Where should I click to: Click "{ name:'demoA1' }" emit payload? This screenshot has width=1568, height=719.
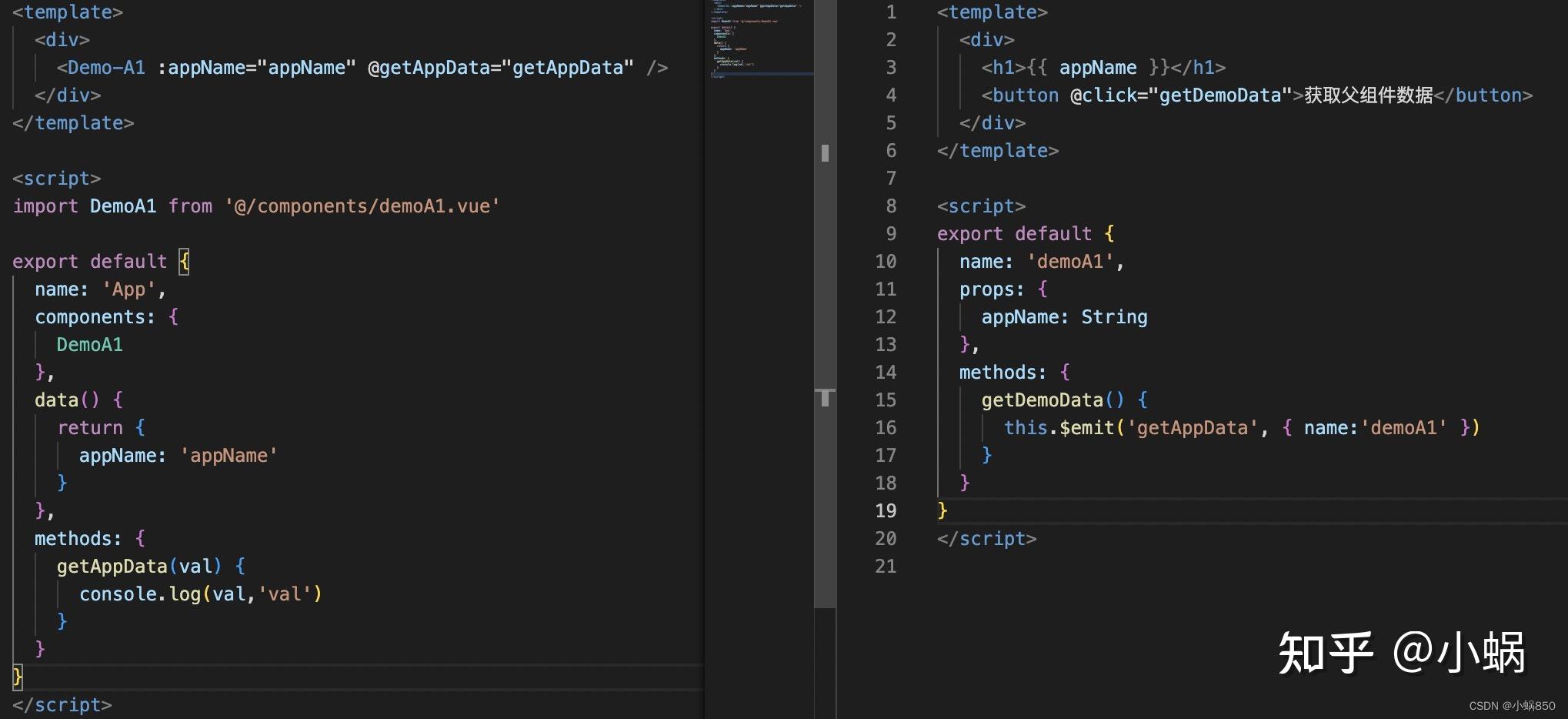(1375, 428)
